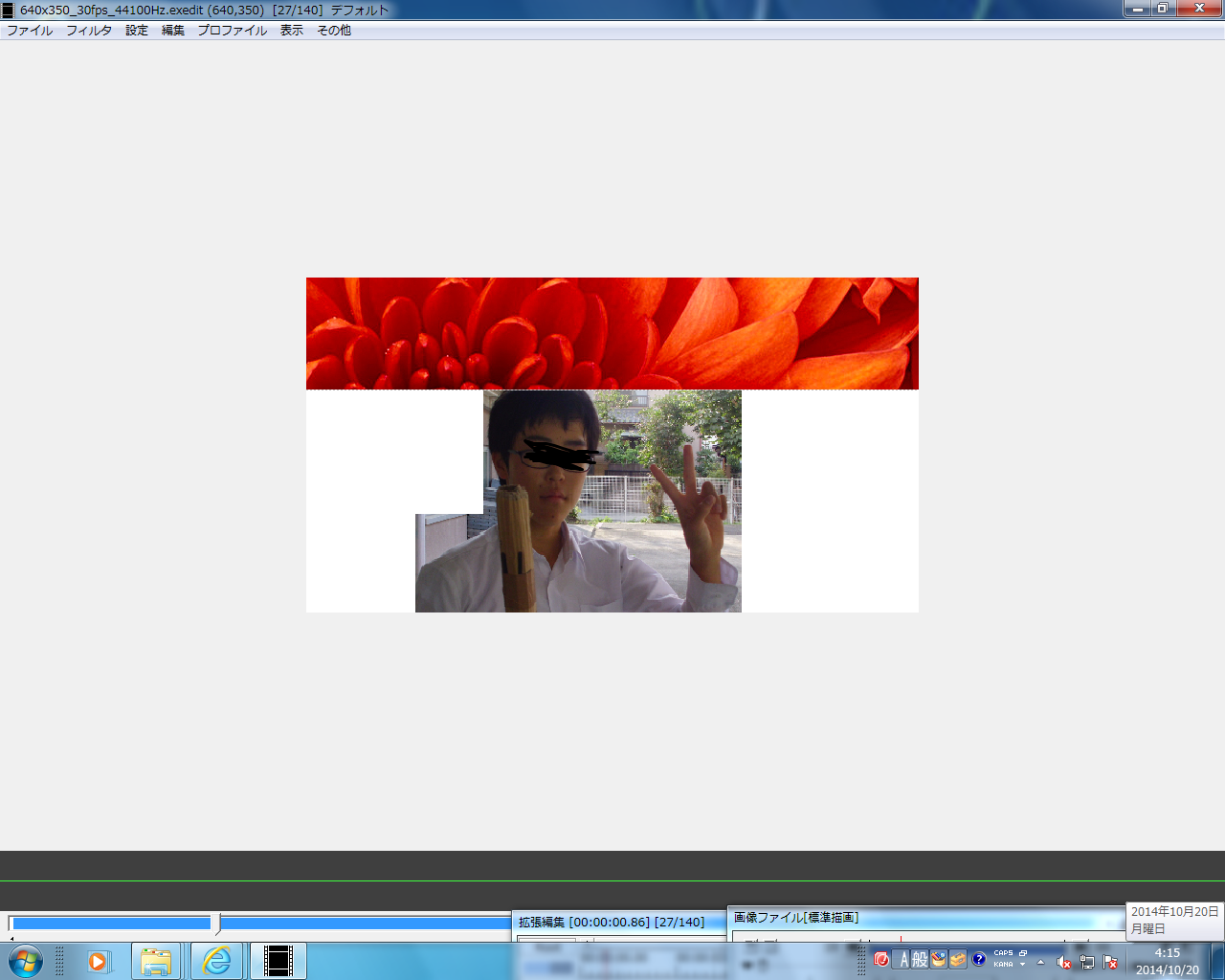The image size is (1225, 980).
Task: Open the フィルタ menu
Action: tap(89, 31)
